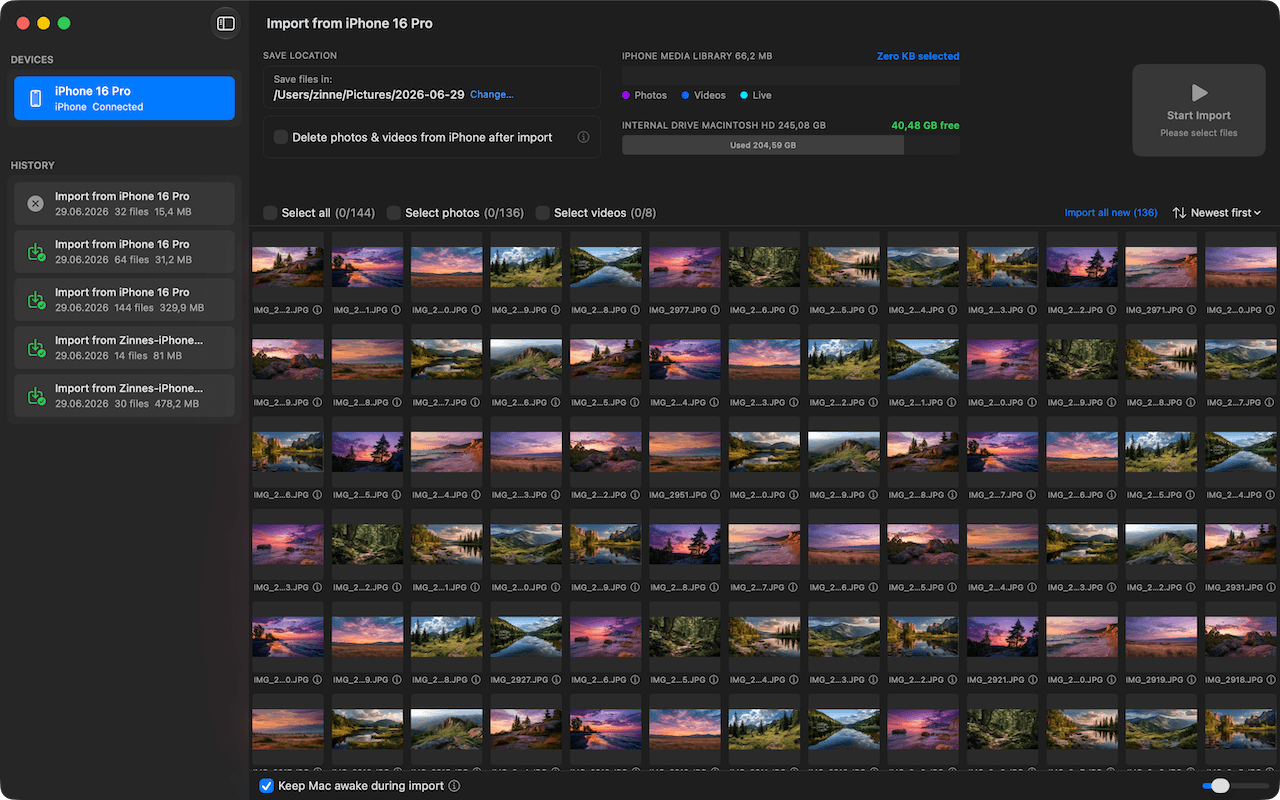Image resolution: width=1280 pixels, height=800 pixels.
Task: Open the 14 files 81 MB history entry
Action: [x=124, y=348]
